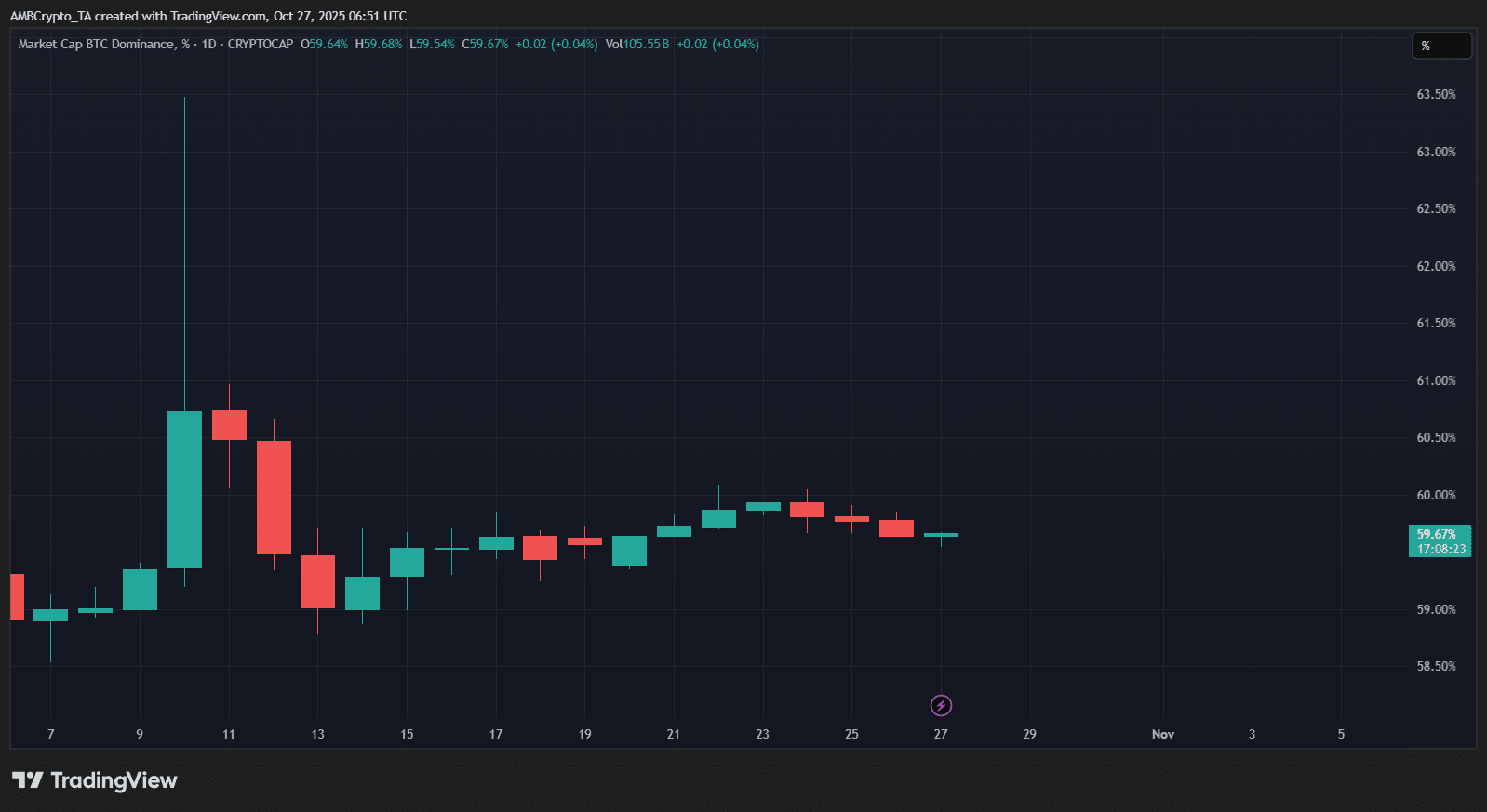Click the TradingView logo at bottom left
The height and width of the screenshot is (812, 1487).
point(95,780)
